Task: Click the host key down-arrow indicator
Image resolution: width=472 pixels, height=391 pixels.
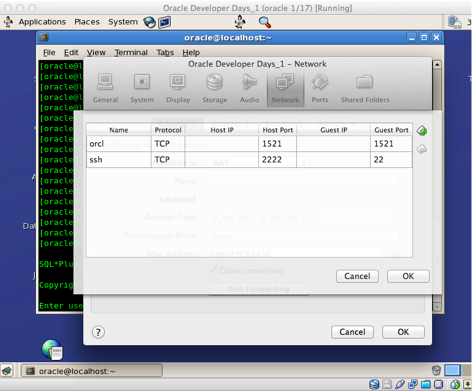Action: pyautogui.click(x=468, y=384)
